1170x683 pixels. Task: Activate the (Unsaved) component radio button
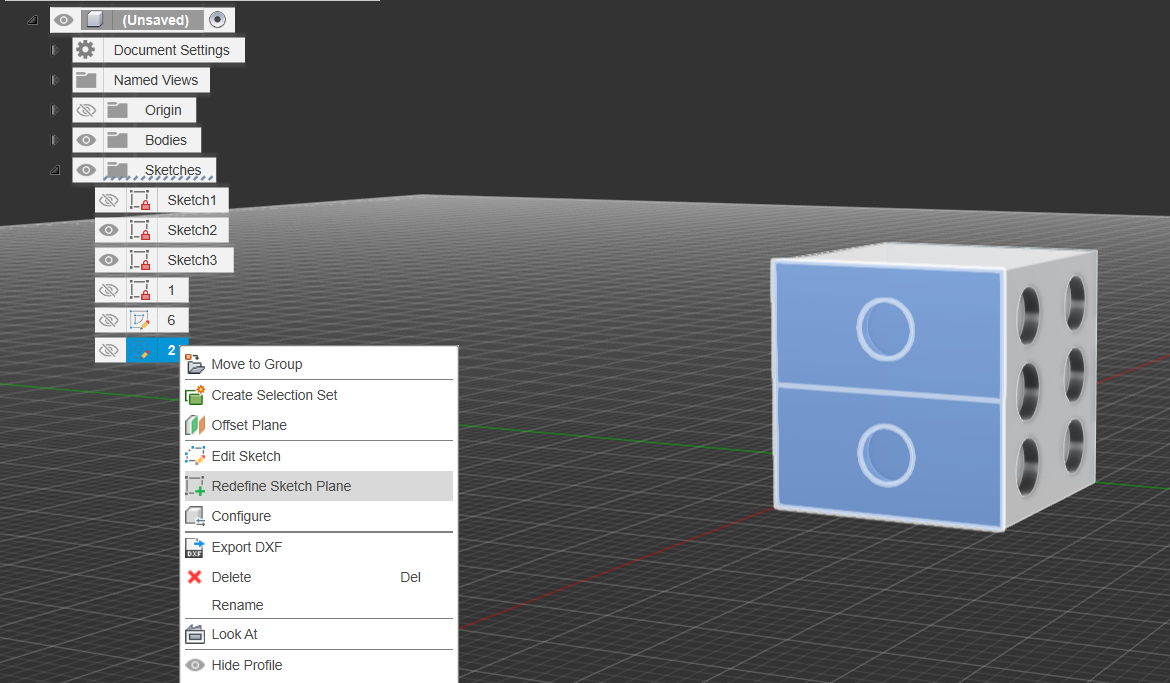[218, 19]
